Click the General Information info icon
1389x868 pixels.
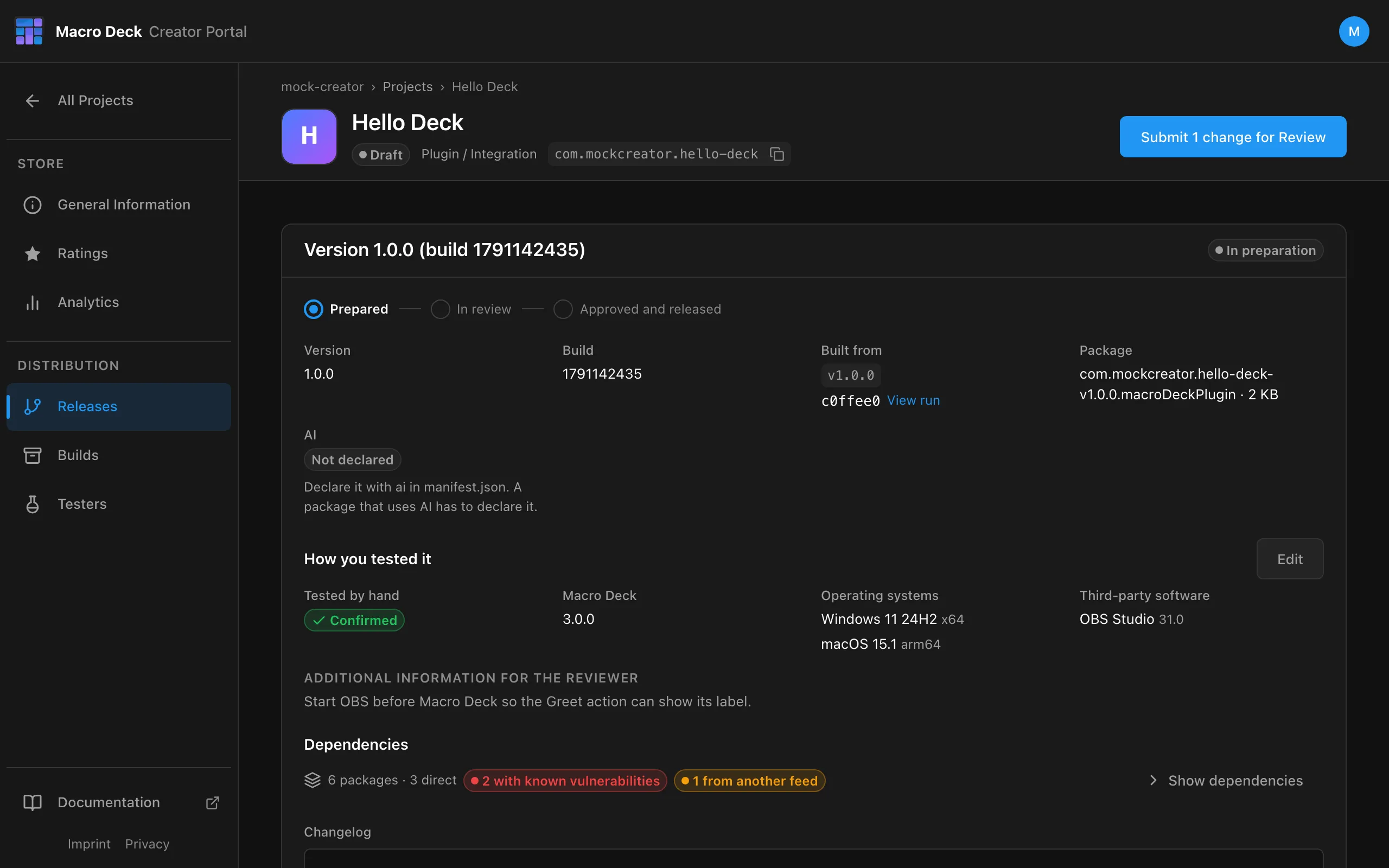[32, 205]
